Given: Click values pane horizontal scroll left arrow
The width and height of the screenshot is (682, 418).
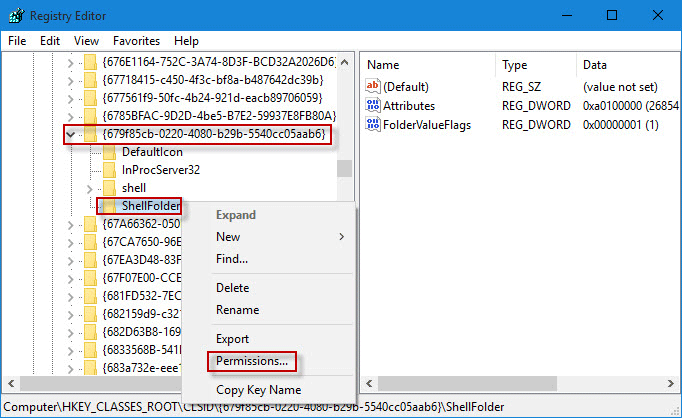Looking at the screenshot, I should pos(369,384).
